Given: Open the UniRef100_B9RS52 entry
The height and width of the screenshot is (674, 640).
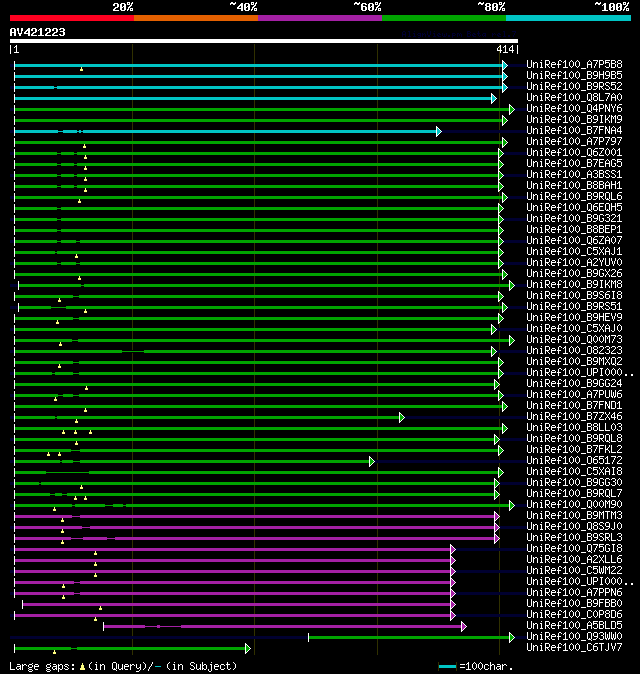Looking at the screenshot, I should coord(574,86).
